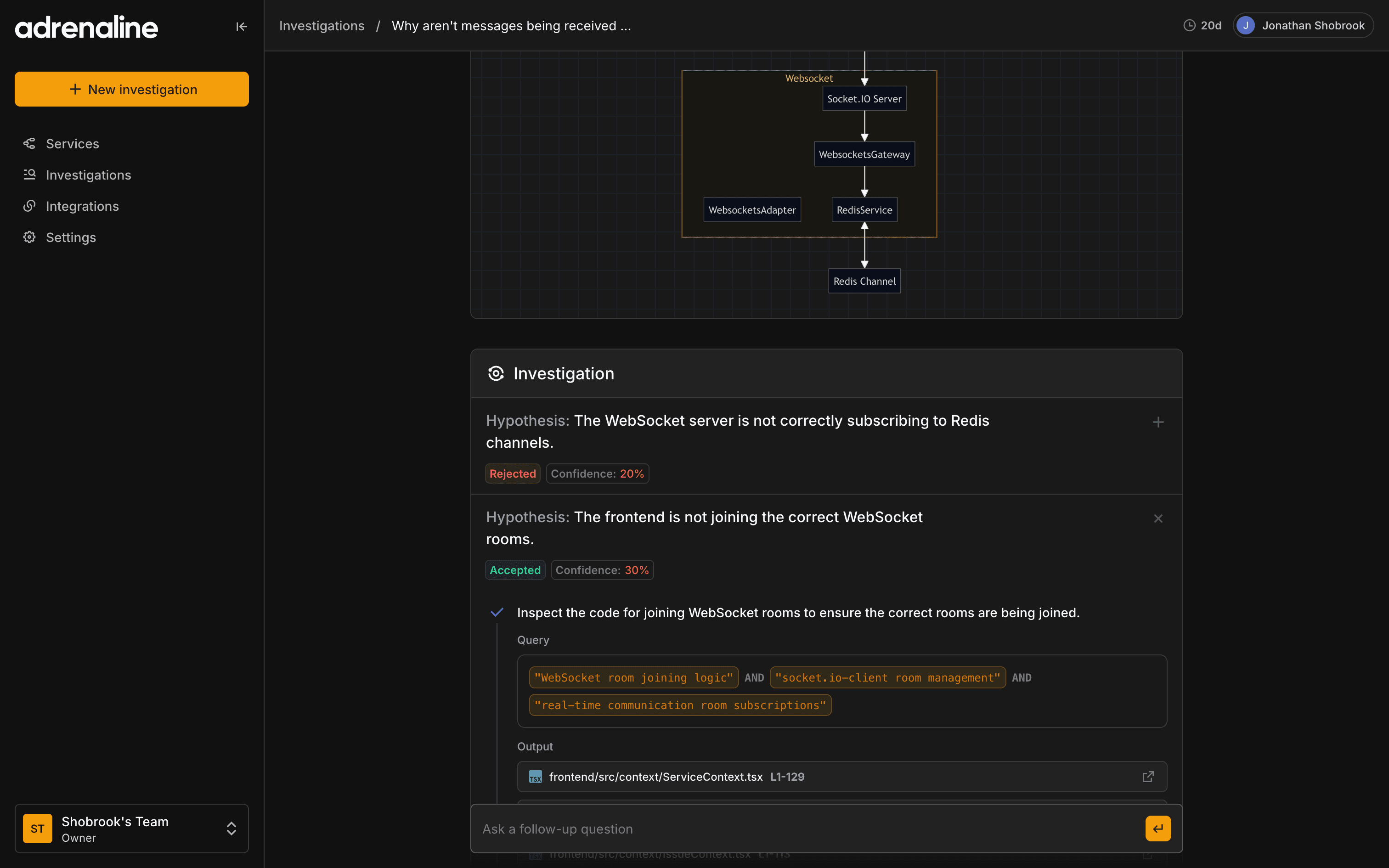
Task: Collapse the sidebar with arrow icon
Action: click(241, 27)
